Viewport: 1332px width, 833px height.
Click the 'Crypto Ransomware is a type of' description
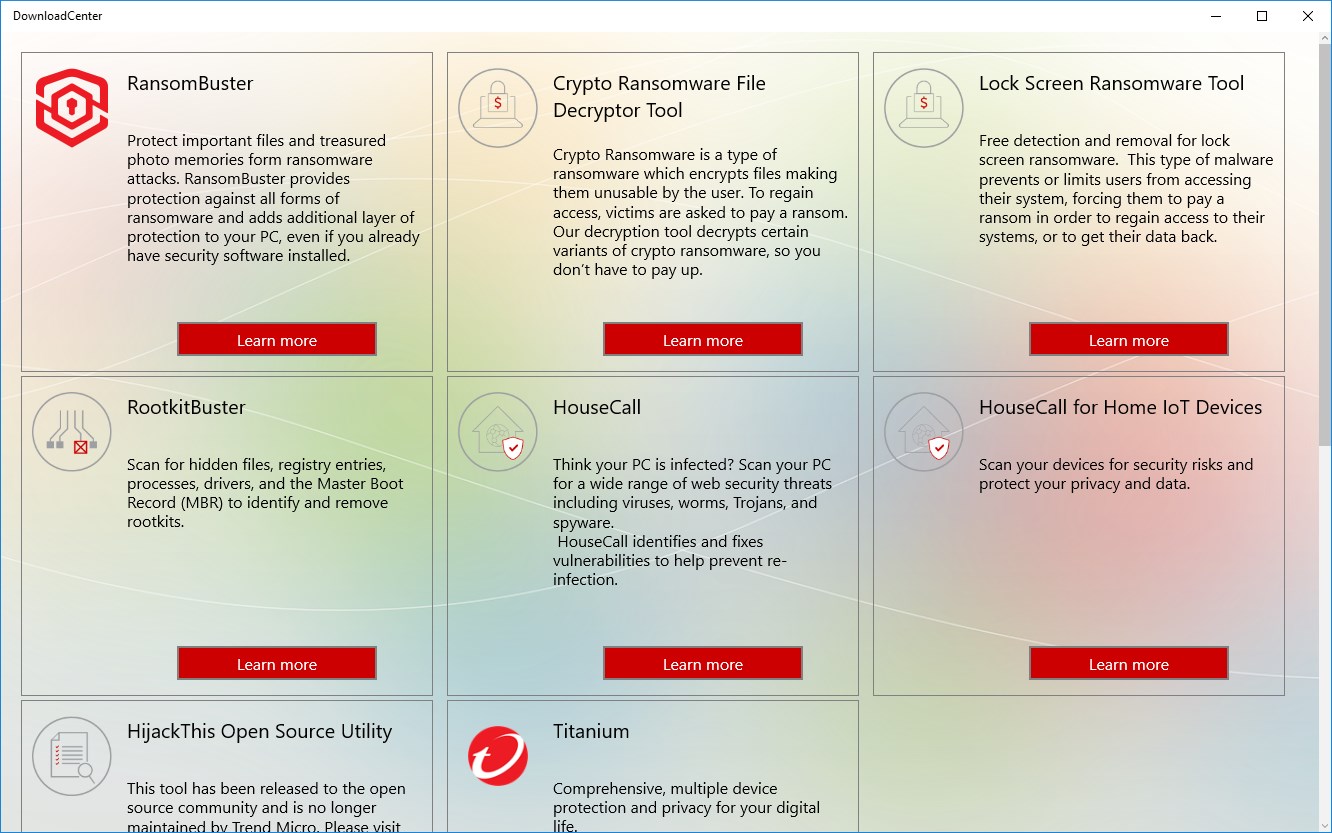[x=700, y=212]
